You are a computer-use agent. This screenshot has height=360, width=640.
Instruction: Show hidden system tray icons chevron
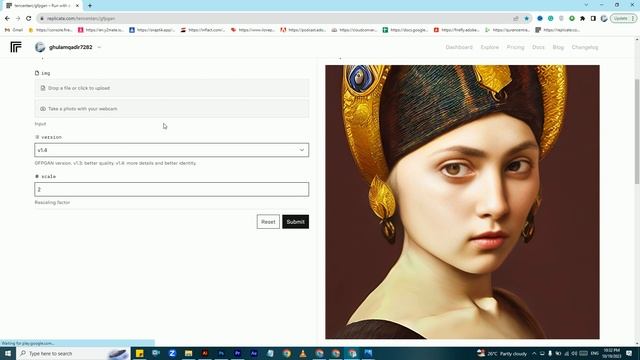point(534,353)
